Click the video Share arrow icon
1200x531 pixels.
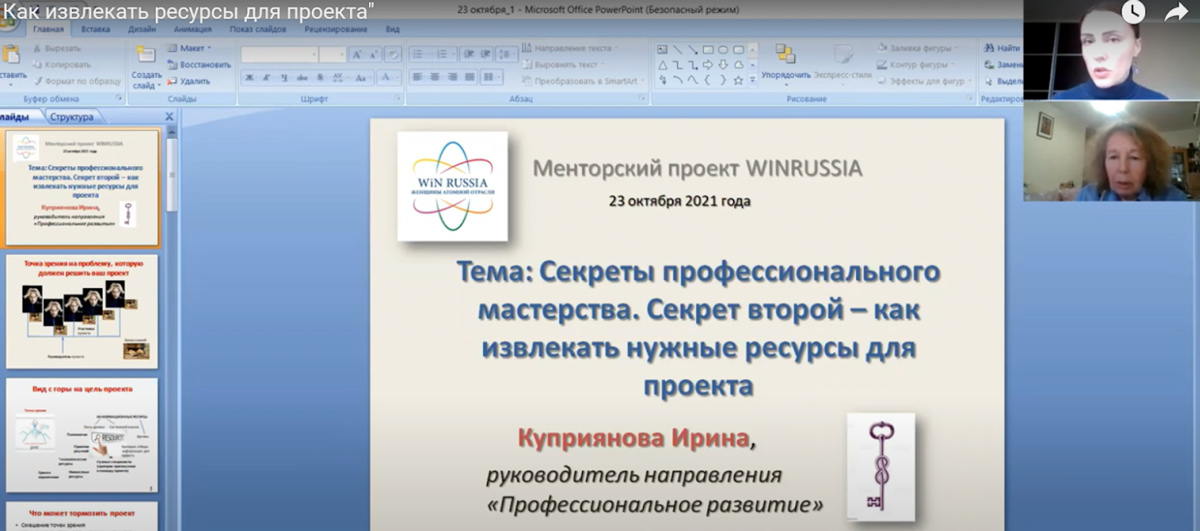[1175, 12]
